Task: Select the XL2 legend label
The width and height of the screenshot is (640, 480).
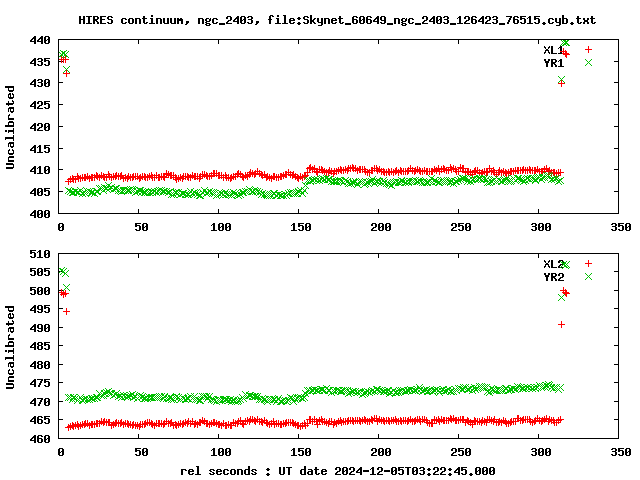Action: tap(553, 264)
